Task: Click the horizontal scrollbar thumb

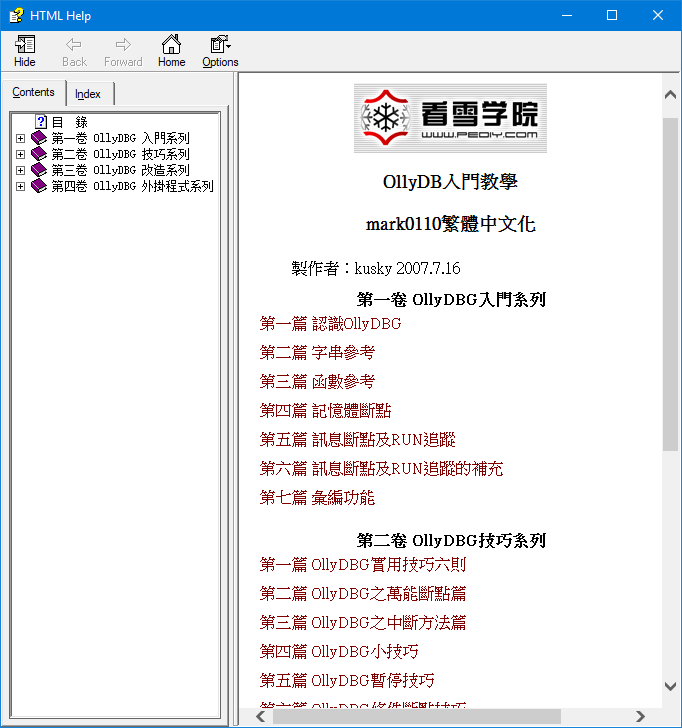Action: pos(416,716)
